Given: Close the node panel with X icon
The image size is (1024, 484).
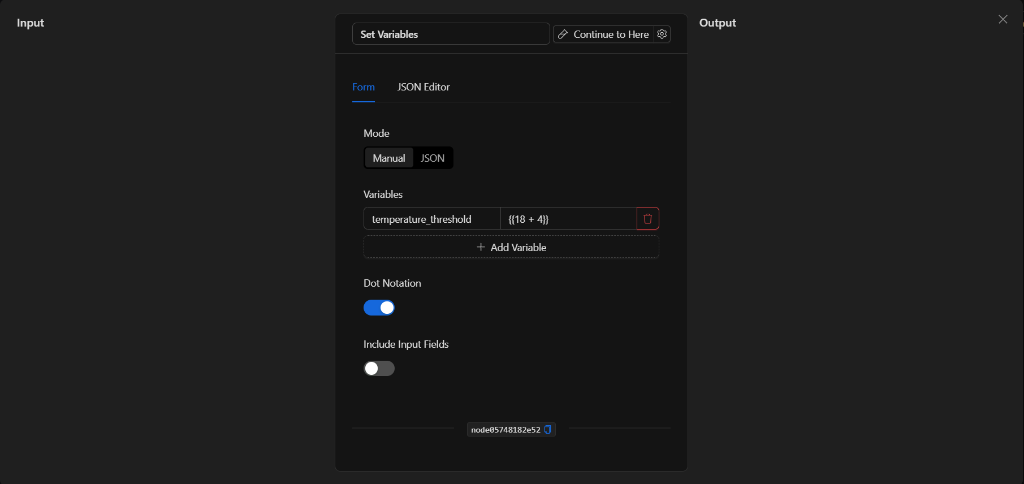Looking at the screenshot, I should pos(1002,20).
